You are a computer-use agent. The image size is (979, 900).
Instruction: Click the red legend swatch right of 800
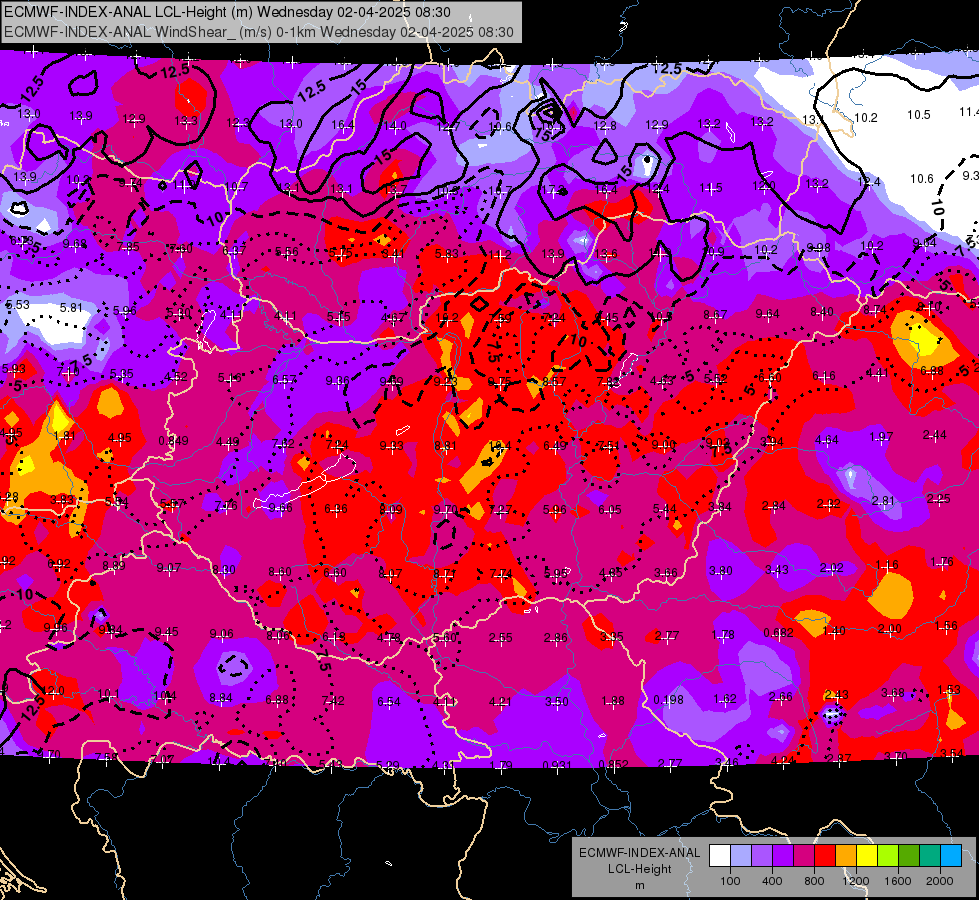coord(825,856)
